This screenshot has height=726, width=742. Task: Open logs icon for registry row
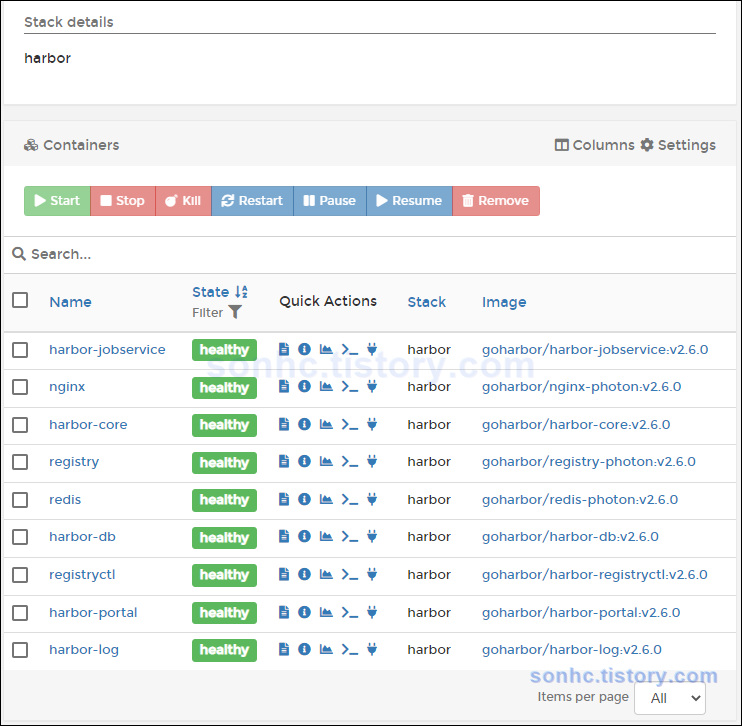tap(284, 461)
